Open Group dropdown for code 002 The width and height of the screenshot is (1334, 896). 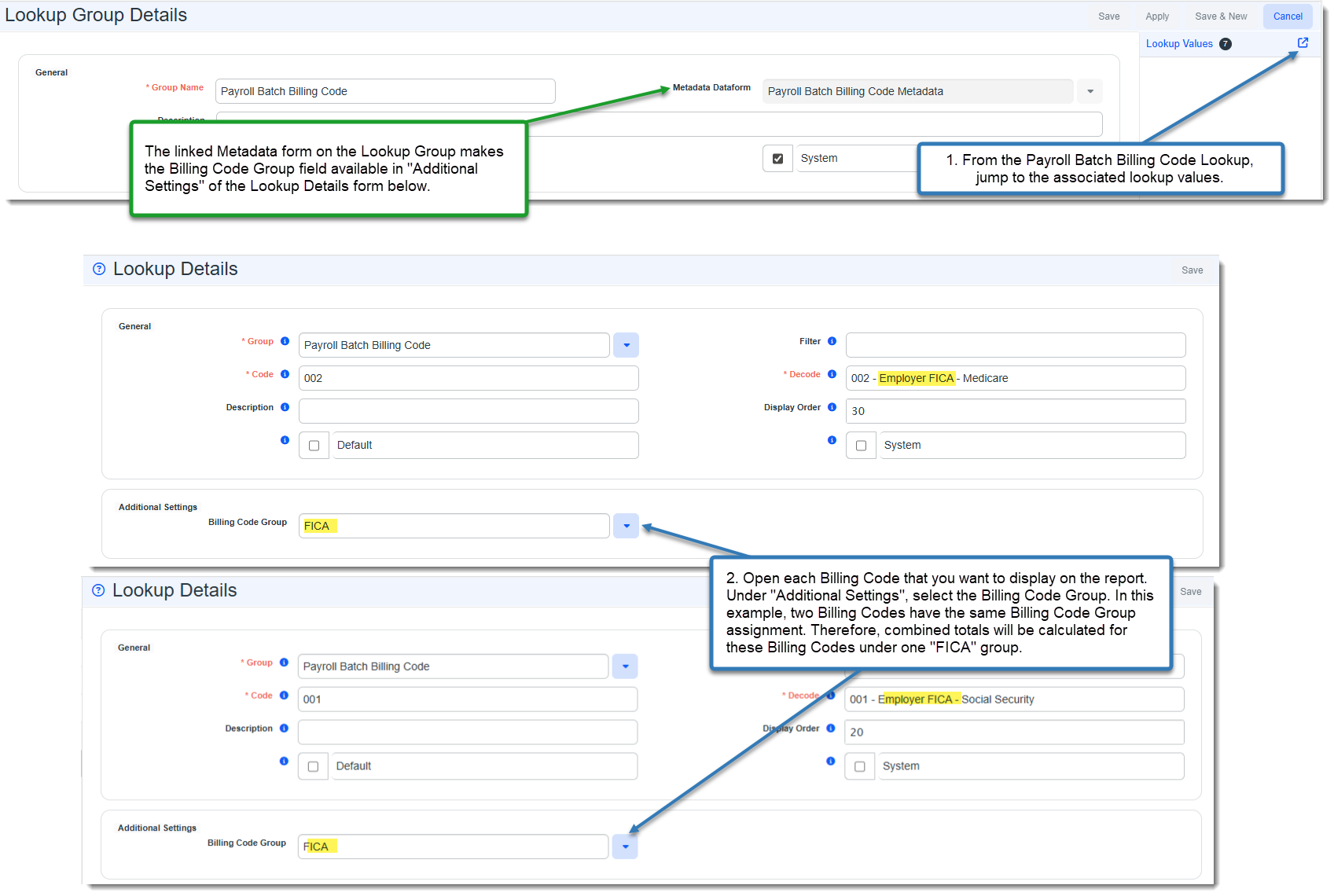point(626,345)
